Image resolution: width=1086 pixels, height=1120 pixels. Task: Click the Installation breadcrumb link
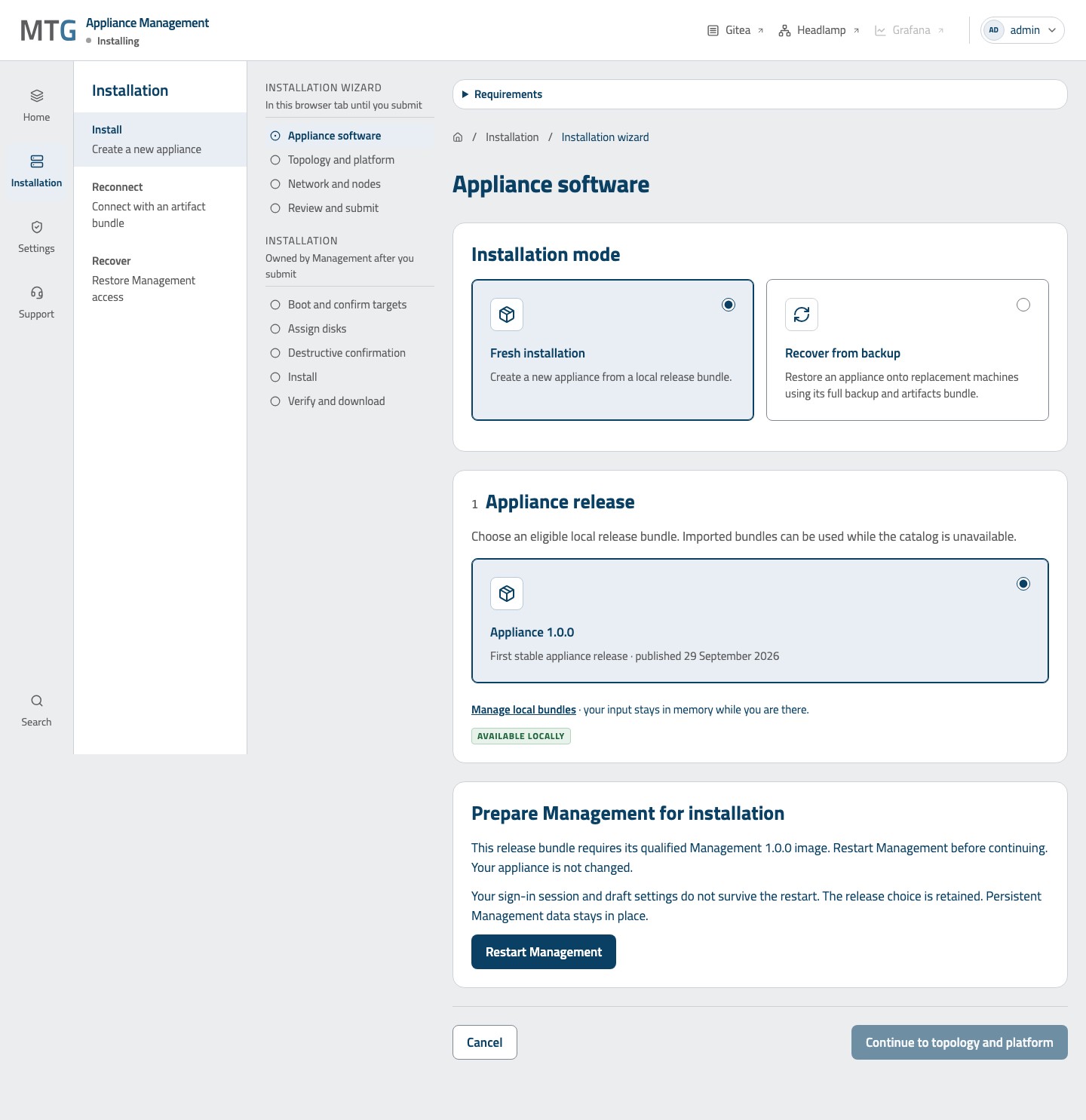pos(512,137)
